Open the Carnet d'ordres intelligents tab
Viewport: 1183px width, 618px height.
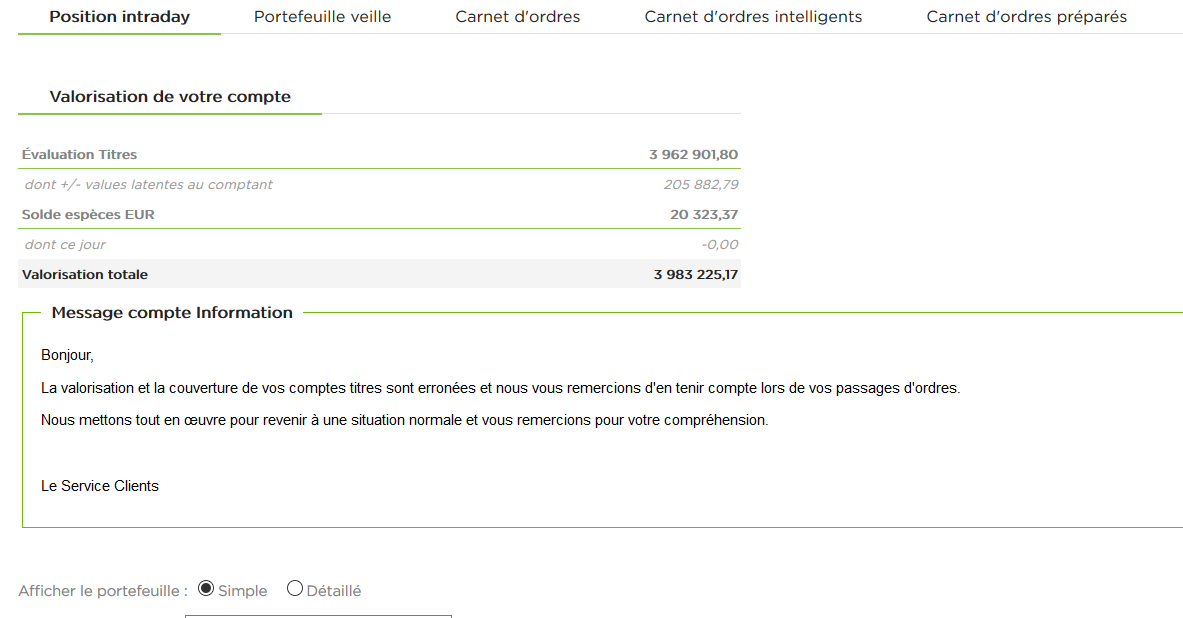(x=753, y=17)
